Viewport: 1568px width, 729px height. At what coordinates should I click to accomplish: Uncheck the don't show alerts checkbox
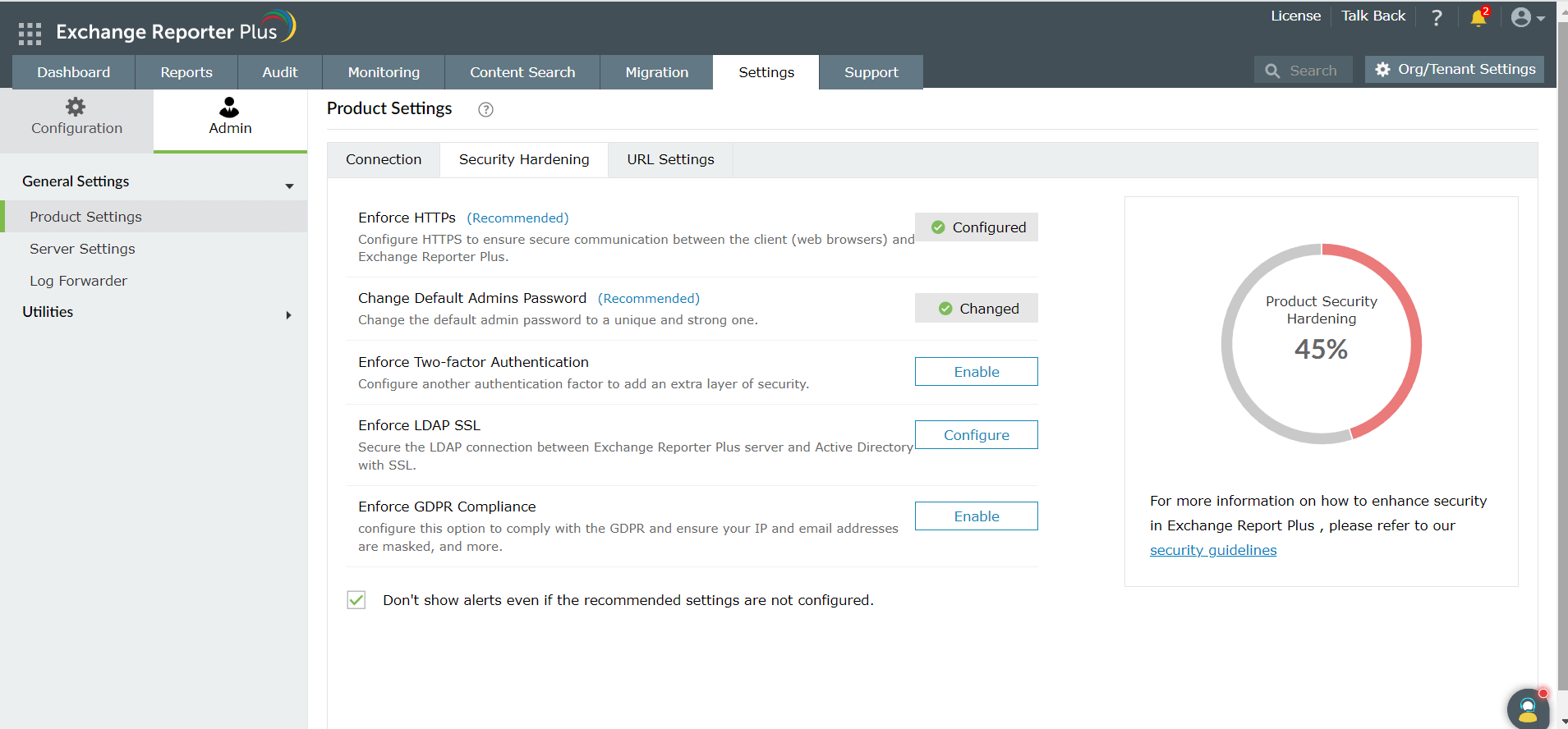pyautogui.click(x=356, y=600)
